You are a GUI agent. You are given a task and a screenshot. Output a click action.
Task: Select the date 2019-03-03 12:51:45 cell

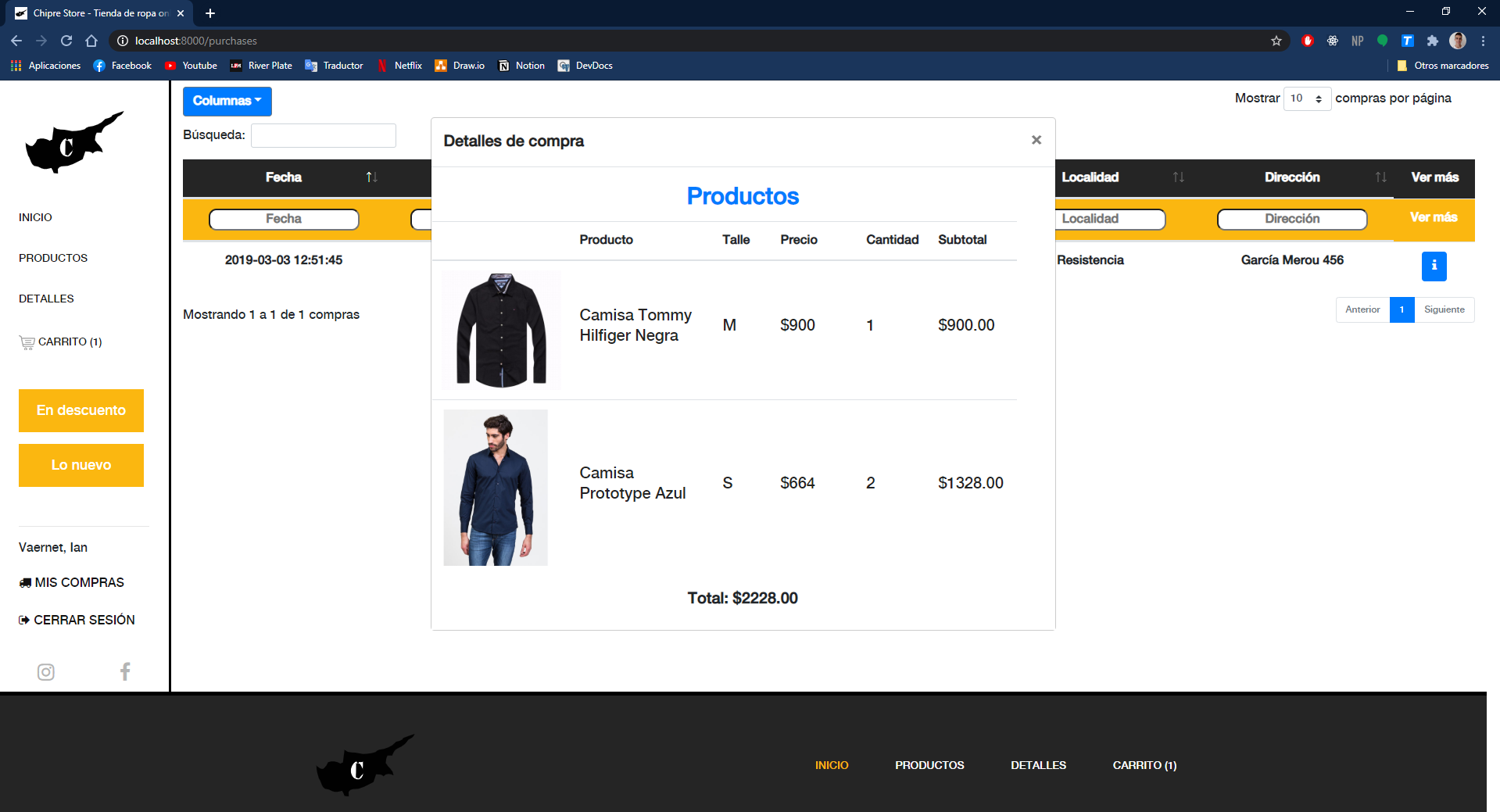[x=284, y=260]
